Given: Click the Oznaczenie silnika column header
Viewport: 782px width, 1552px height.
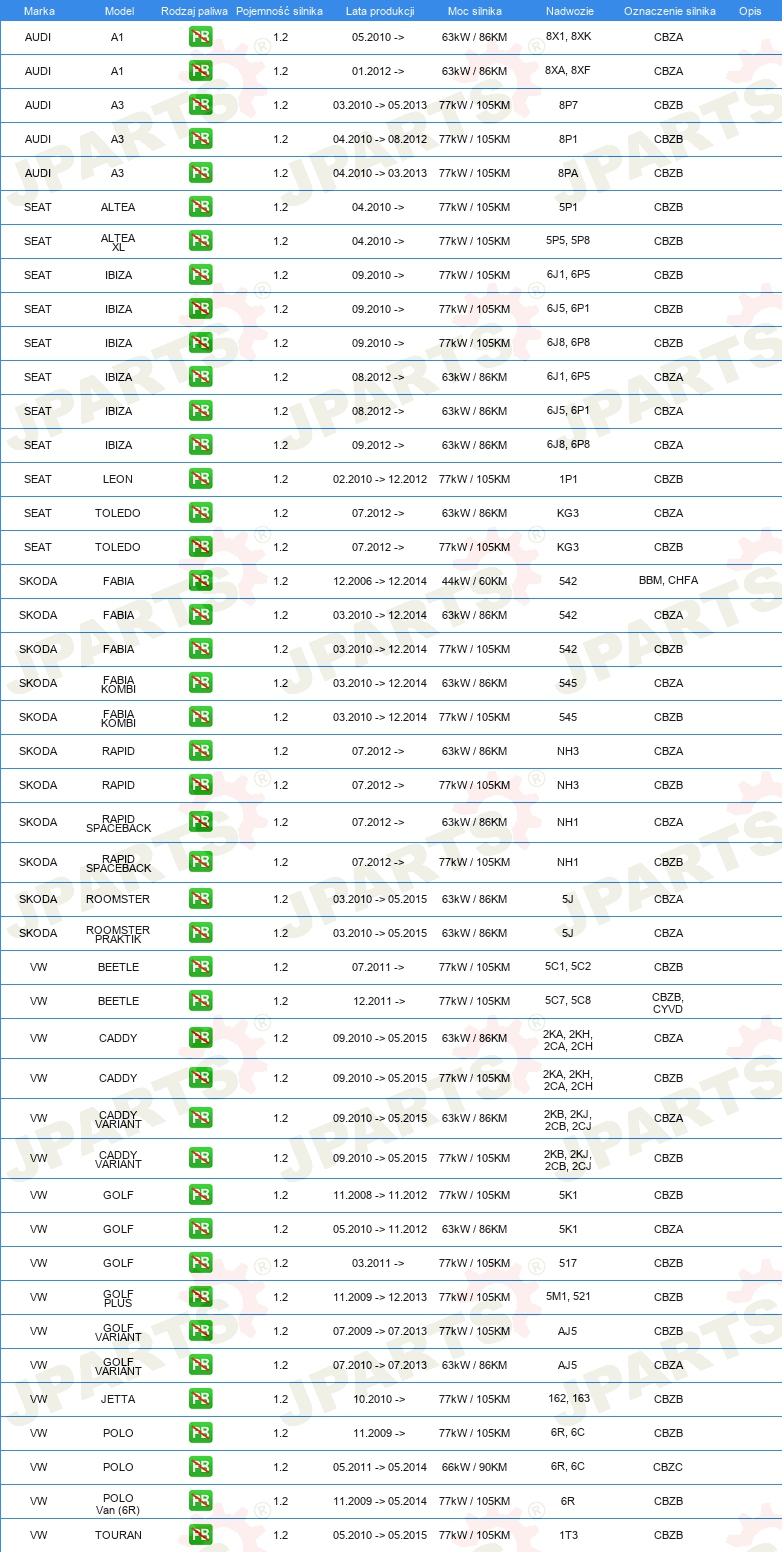Looking at the screenshot, I should tap(669, 11).
